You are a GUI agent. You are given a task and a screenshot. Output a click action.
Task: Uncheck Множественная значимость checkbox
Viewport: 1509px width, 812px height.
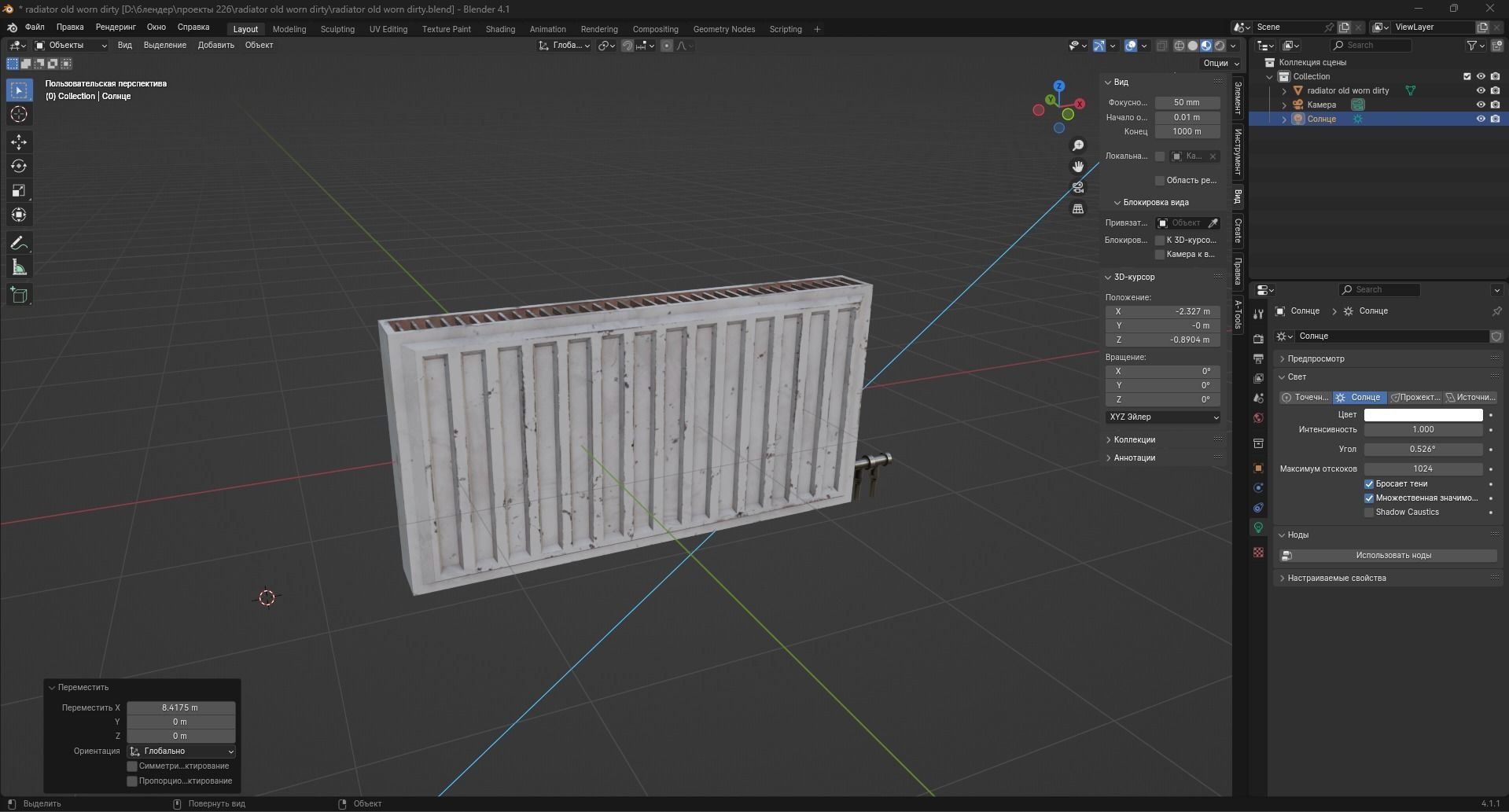tap(1369, 498)
